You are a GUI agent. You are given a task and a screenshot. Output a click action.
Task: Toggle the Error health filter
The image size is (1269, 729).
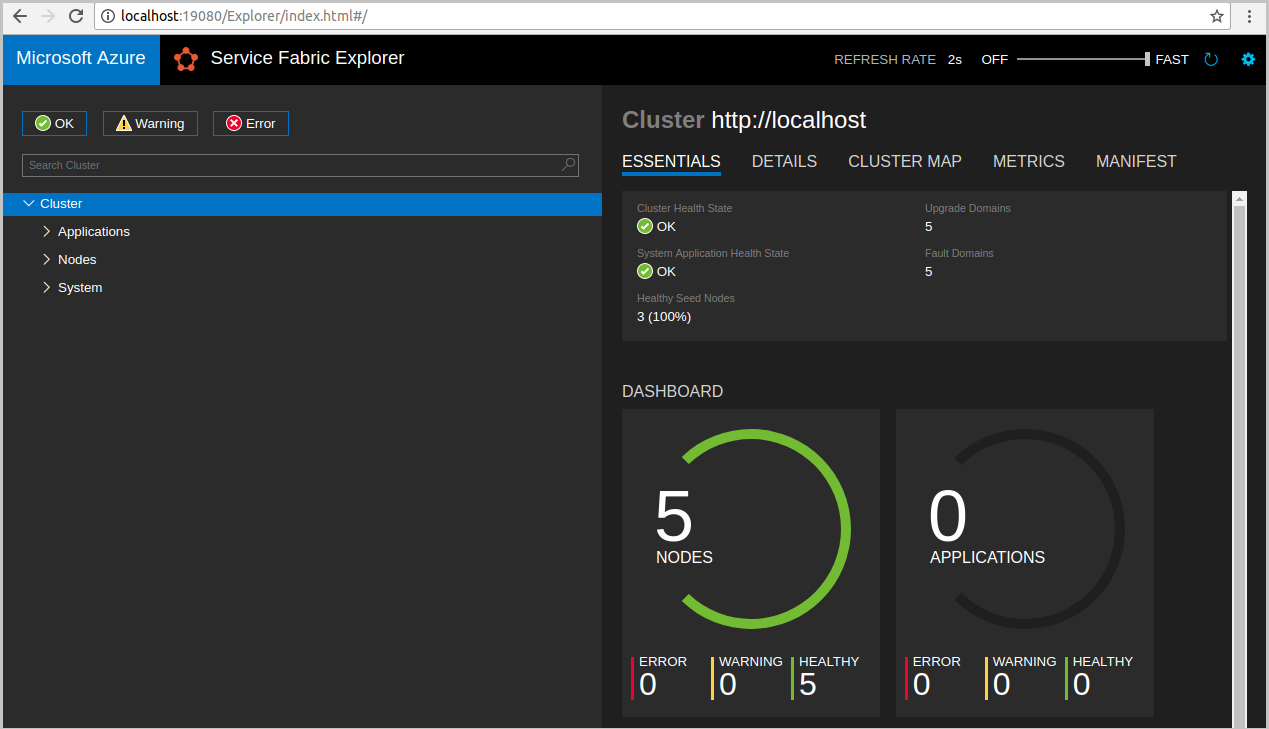pyautogui.click(x=250, y=123)
